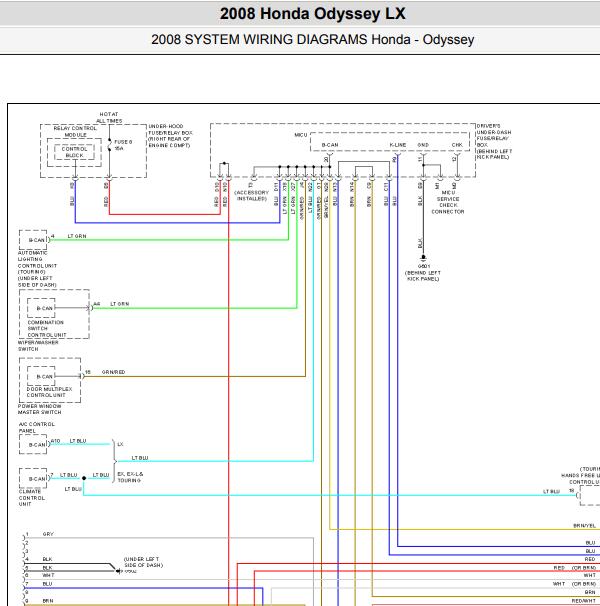Select the "DRIVER'S UNDER-DASH FUSE/RELAY BOX" description
This screenshot has height=606, width=600.
(x=494, y=141)
